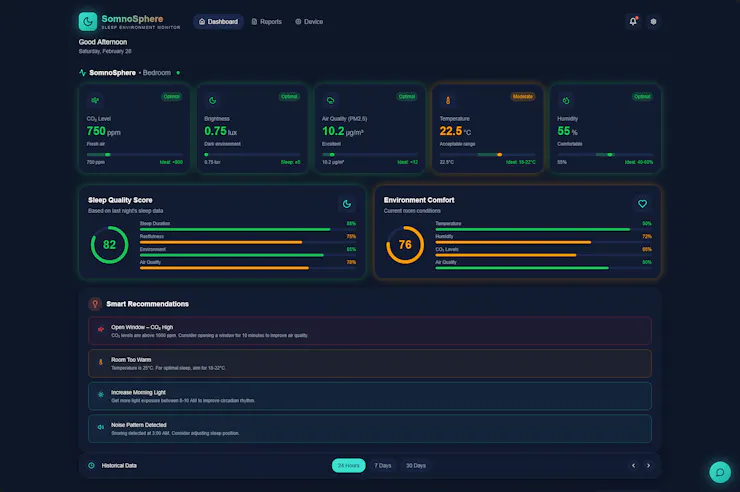
Task: Select the 7 Days range
Action: tap(383, 466)
